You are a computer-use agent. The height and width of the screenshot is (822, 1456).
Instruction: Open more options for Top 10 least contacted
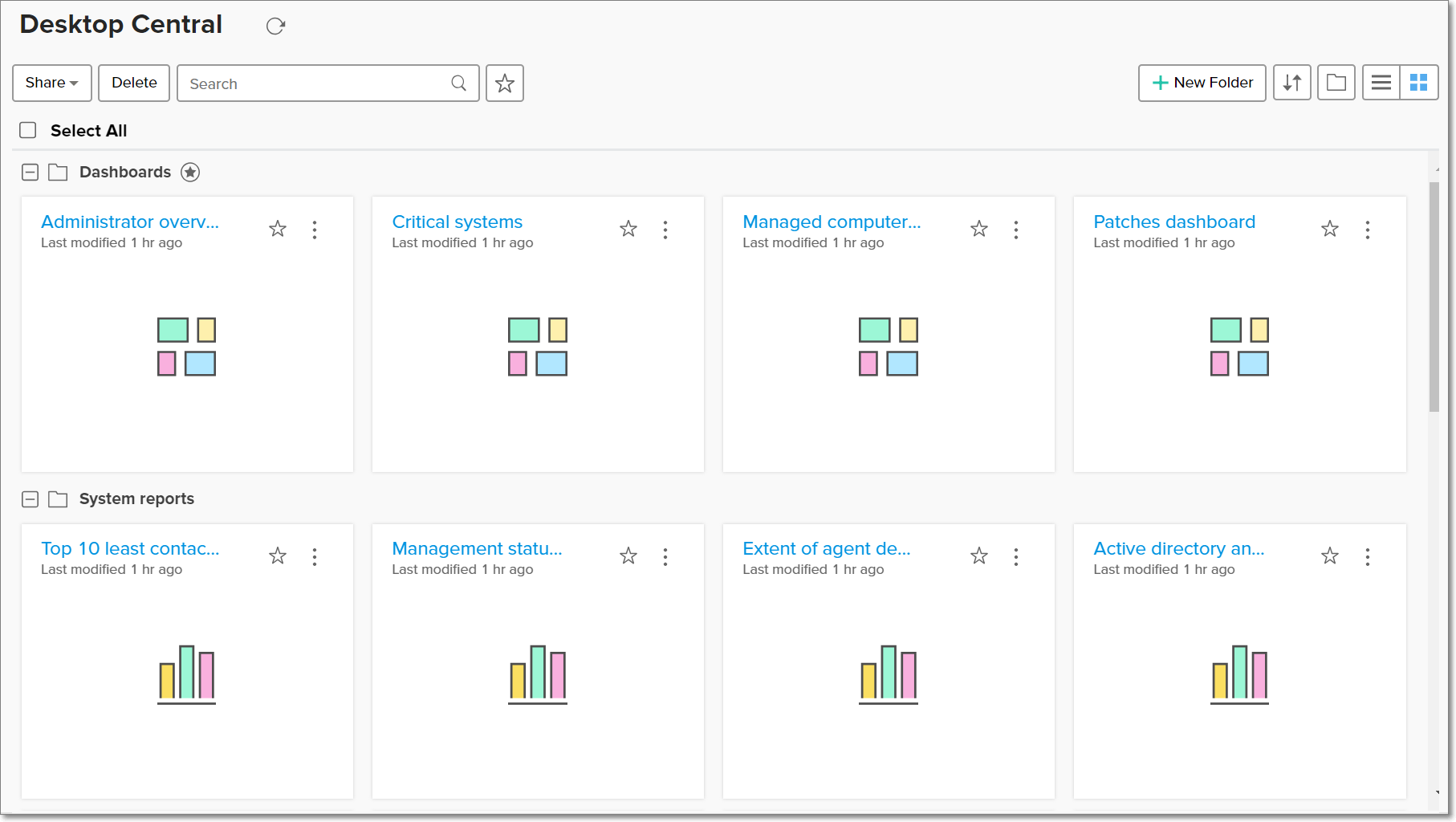315,557
